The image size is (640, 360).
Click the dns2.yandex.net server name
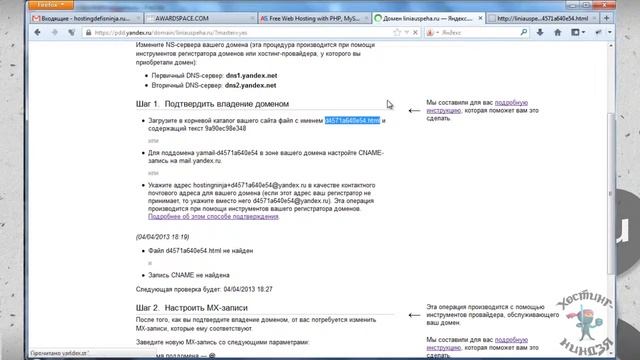[x=250, y=85]
